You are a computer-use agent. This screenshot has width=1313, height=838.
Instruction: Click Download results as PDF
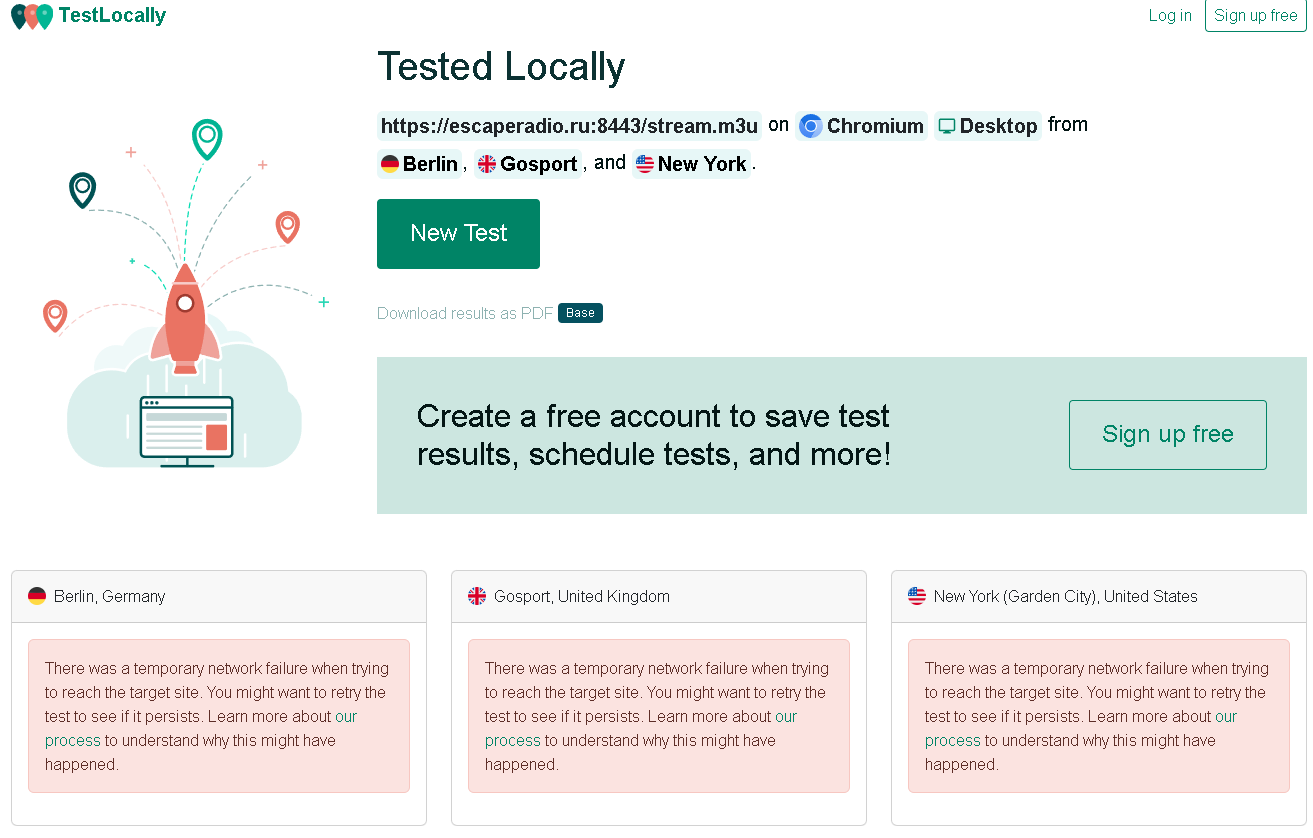[x=465, y=313]
